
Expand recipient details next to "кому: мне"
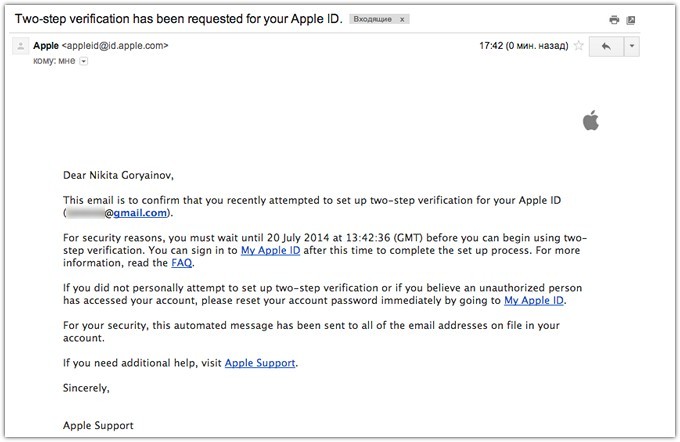[84, 61]
